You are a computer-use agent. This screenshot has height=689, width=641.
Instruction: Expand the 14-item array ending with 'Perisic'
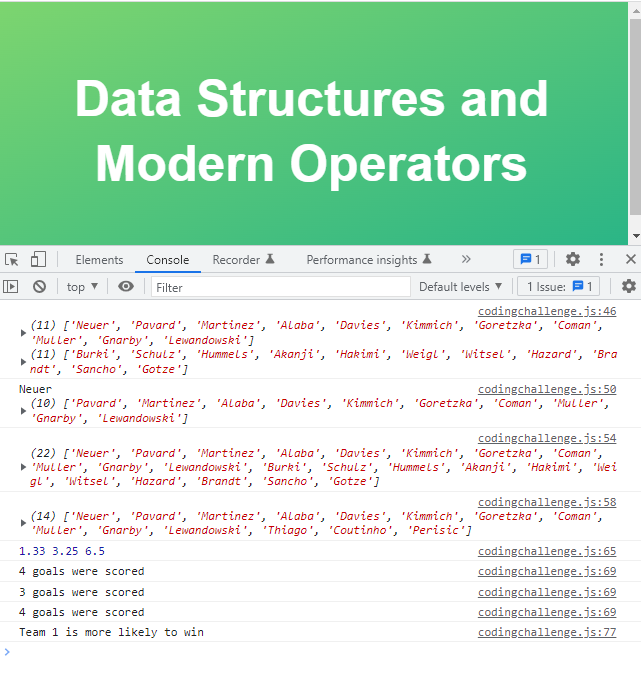tap(23, 523)
